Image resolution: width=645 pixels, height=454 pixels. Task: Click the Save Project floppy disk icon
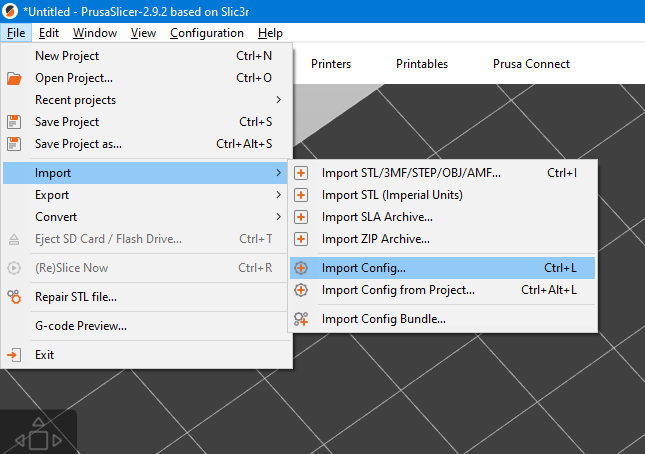tap(14, 122)
